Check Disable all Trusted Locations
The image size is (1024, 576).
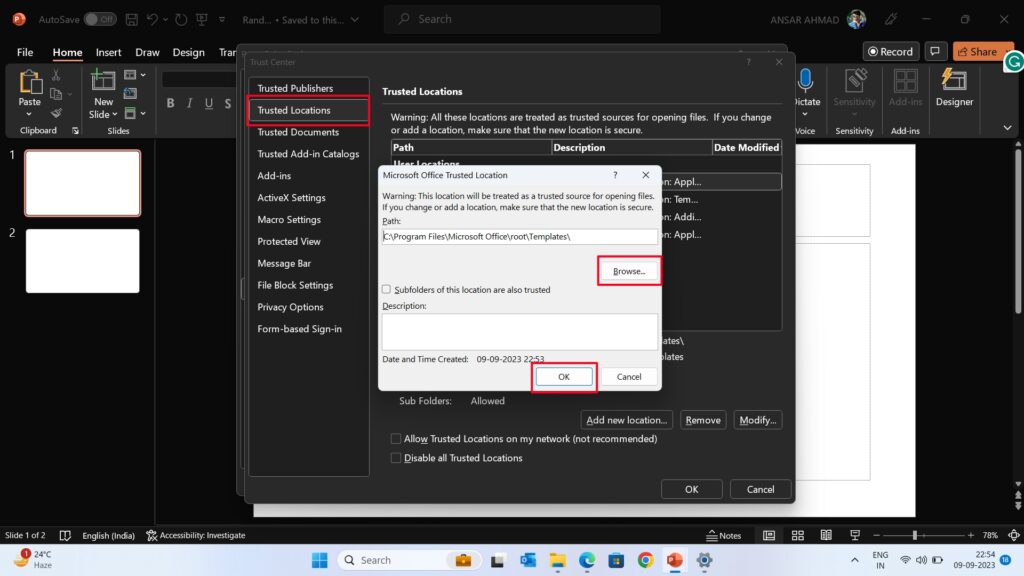396,458
